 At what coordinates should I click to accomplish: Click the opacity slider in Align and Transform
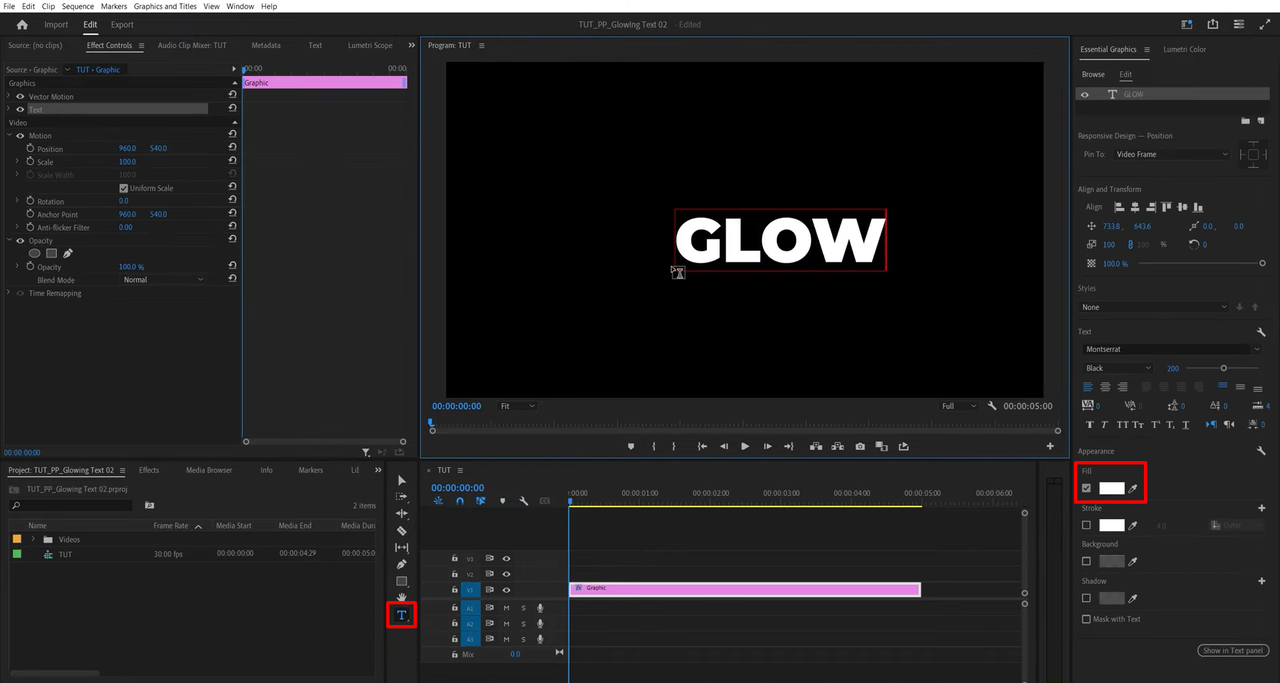(1201, 263)
